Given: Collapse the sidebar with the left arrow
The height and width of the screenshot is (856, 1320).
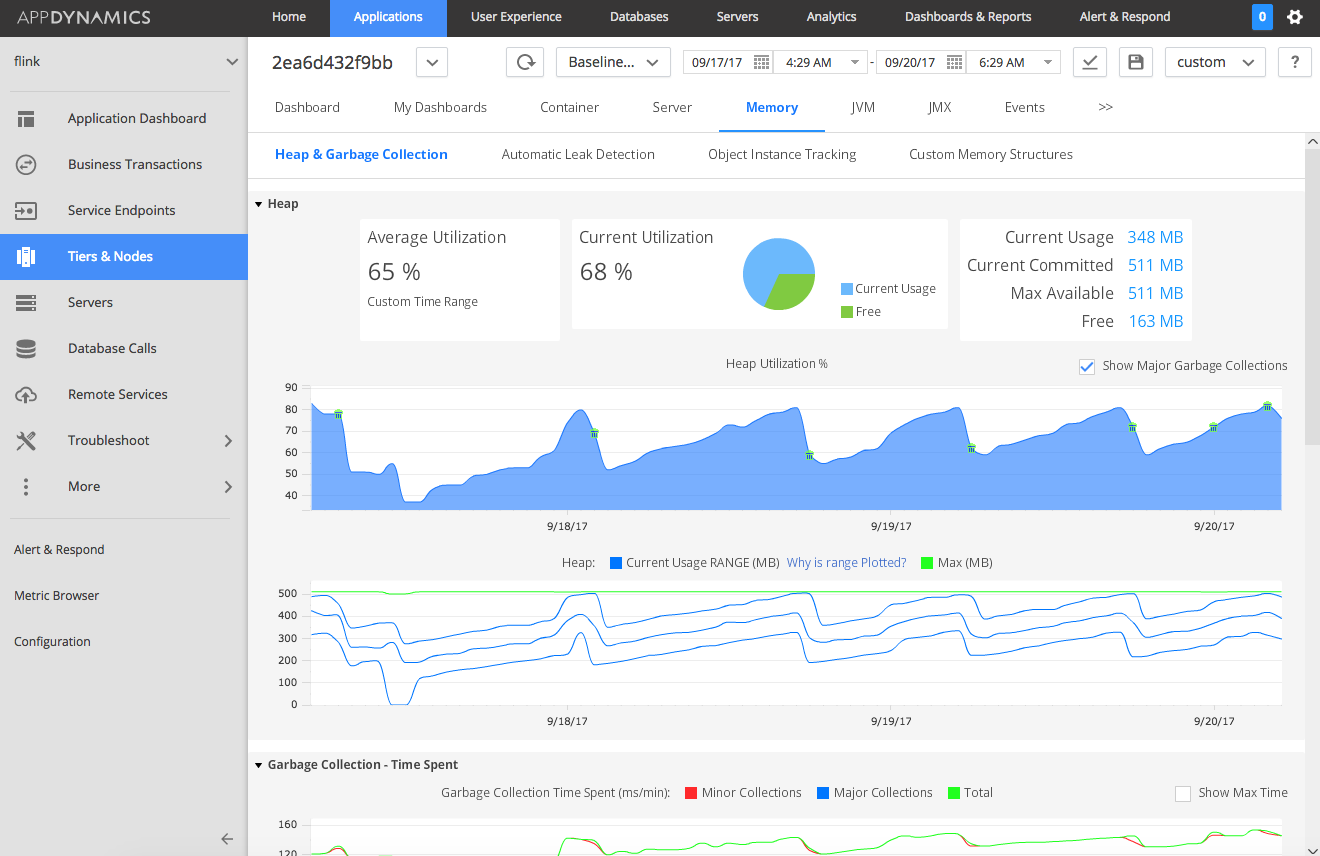Looking at the screenshot, I should [x=227, y=839].
